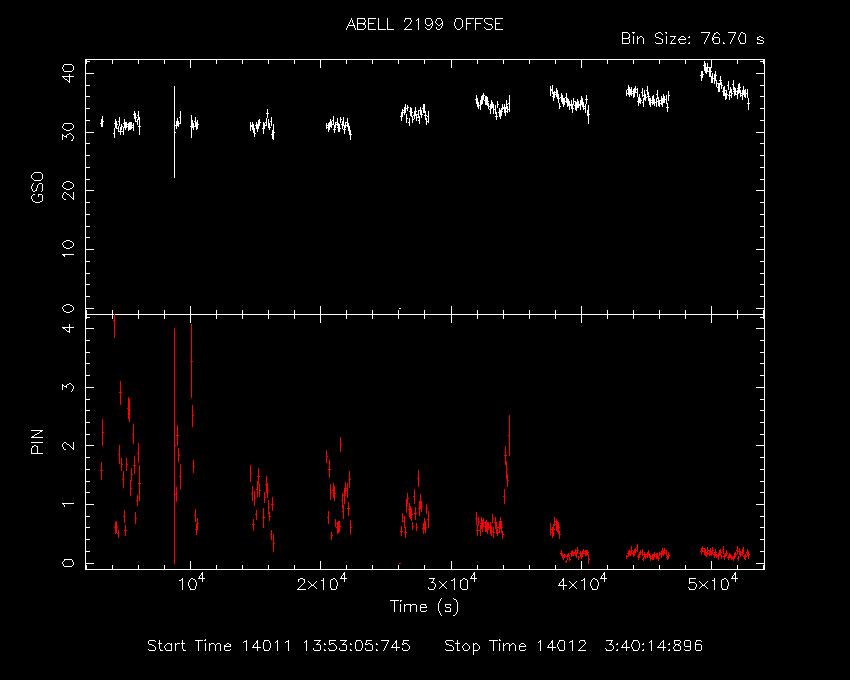The image size is (850, 680).
Task: Click the plot title 'ABELL 2199 OFFSE'
Action: pyautogui.click(x=424, y=24)
